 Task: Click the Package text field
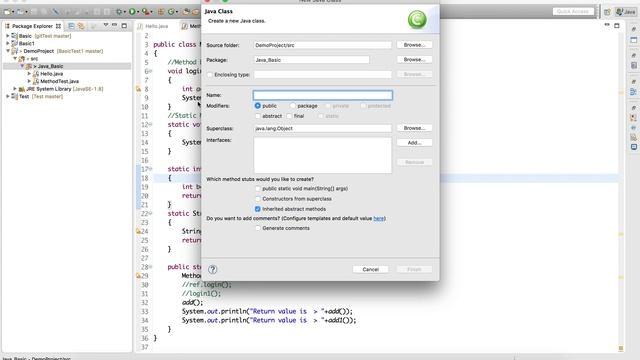311,60
